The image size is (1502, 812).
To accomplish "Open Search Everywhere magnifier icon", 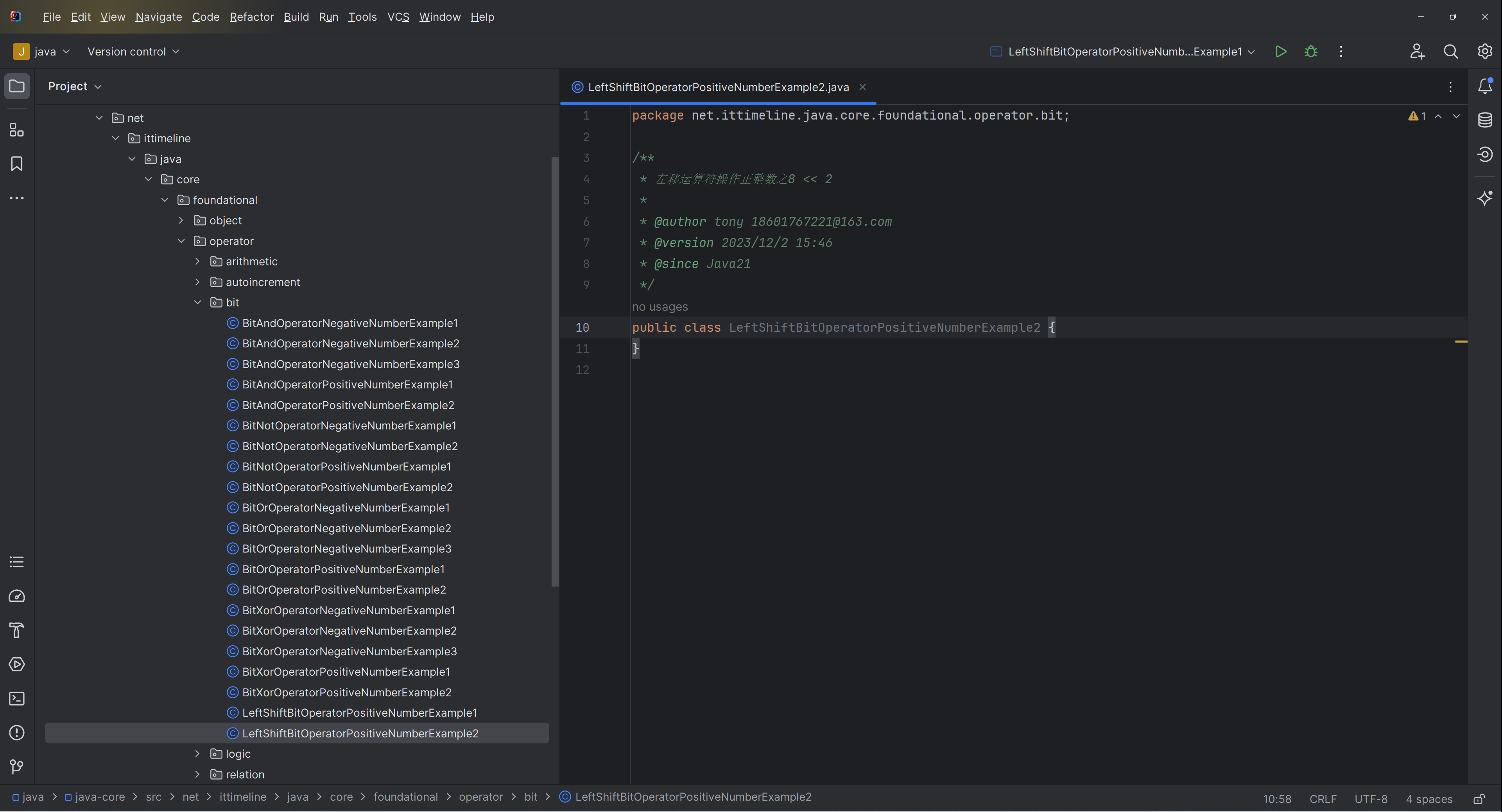I will pyautogui.click(x=1451, y=51).
